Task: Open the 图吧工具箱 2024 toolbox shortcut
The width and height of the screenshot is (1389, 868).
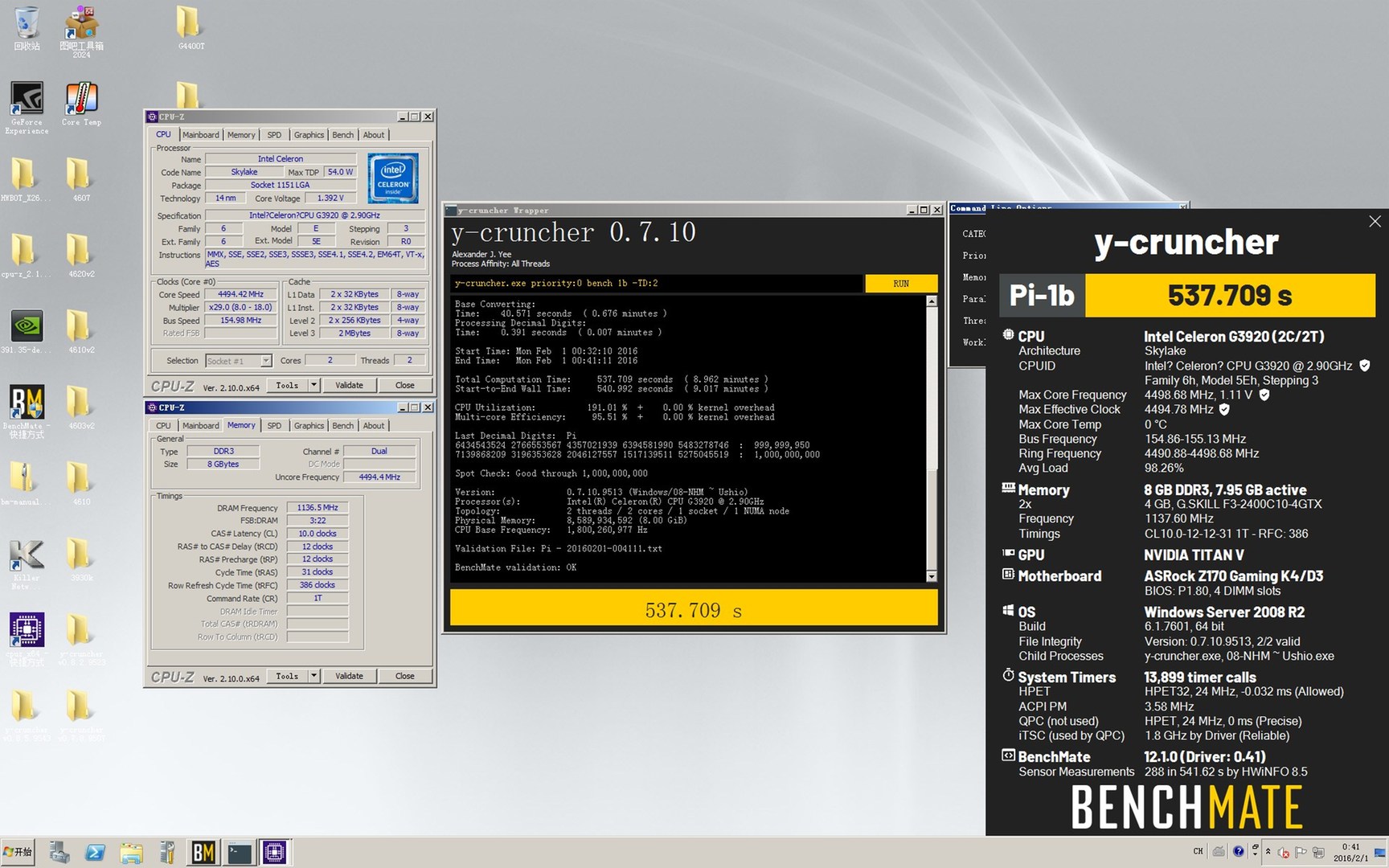Action: tap(81, 31)
